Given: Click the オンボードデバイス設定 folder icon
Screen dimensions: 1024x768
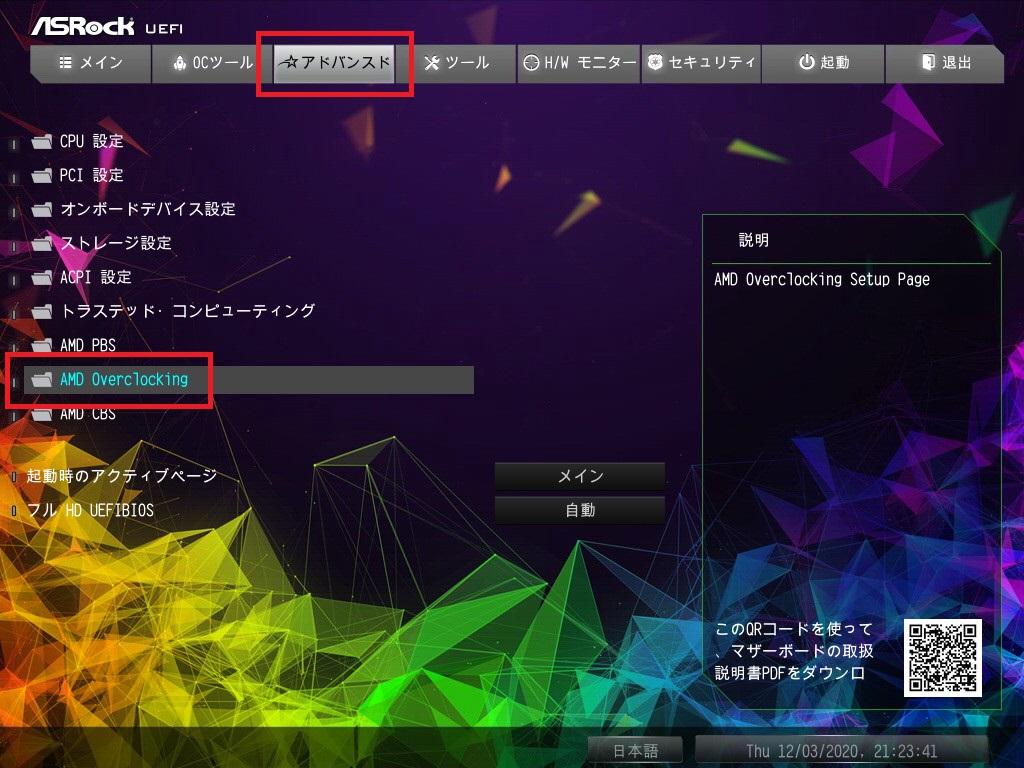Looking at the screenshot, I should tap(42, 209).
